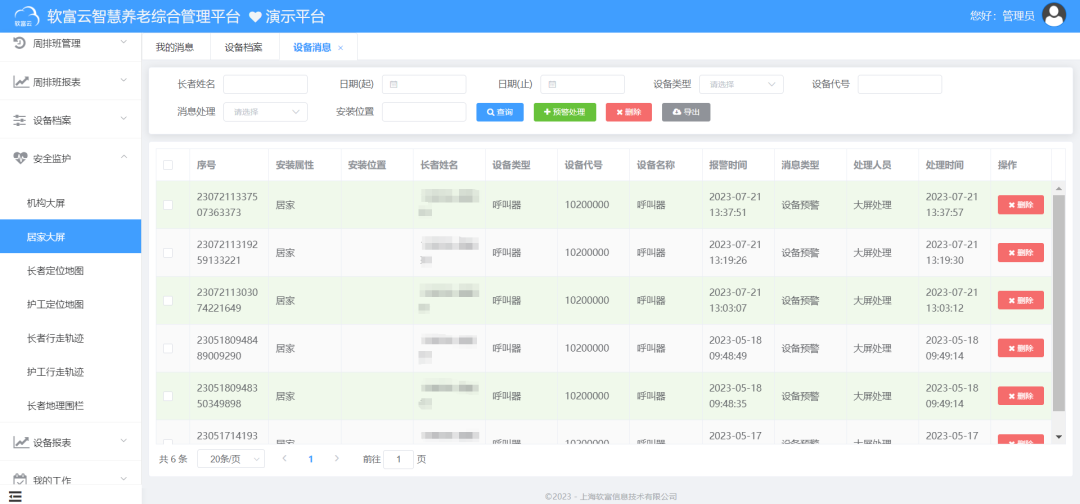
Task: Check the row 2305180948489009290
Action: click(x=168, y=348)
